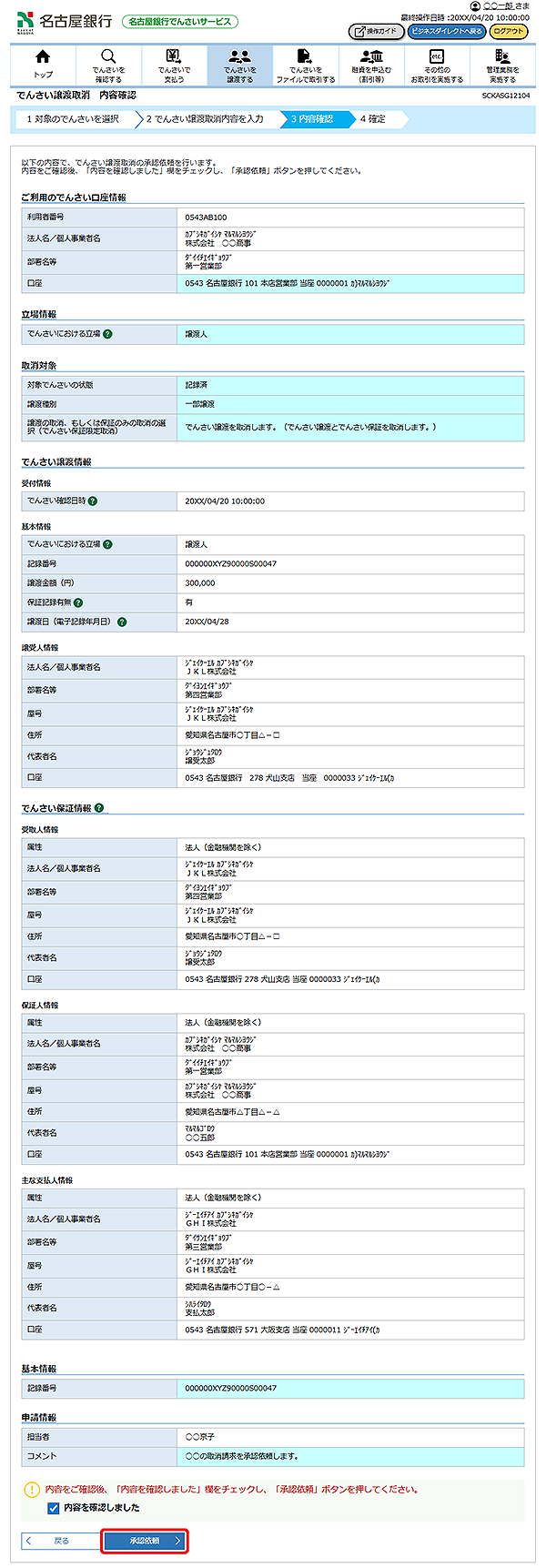Open the 操作ガイド guide
Viewport: 546px width, 1568px height.
(376, 31)
